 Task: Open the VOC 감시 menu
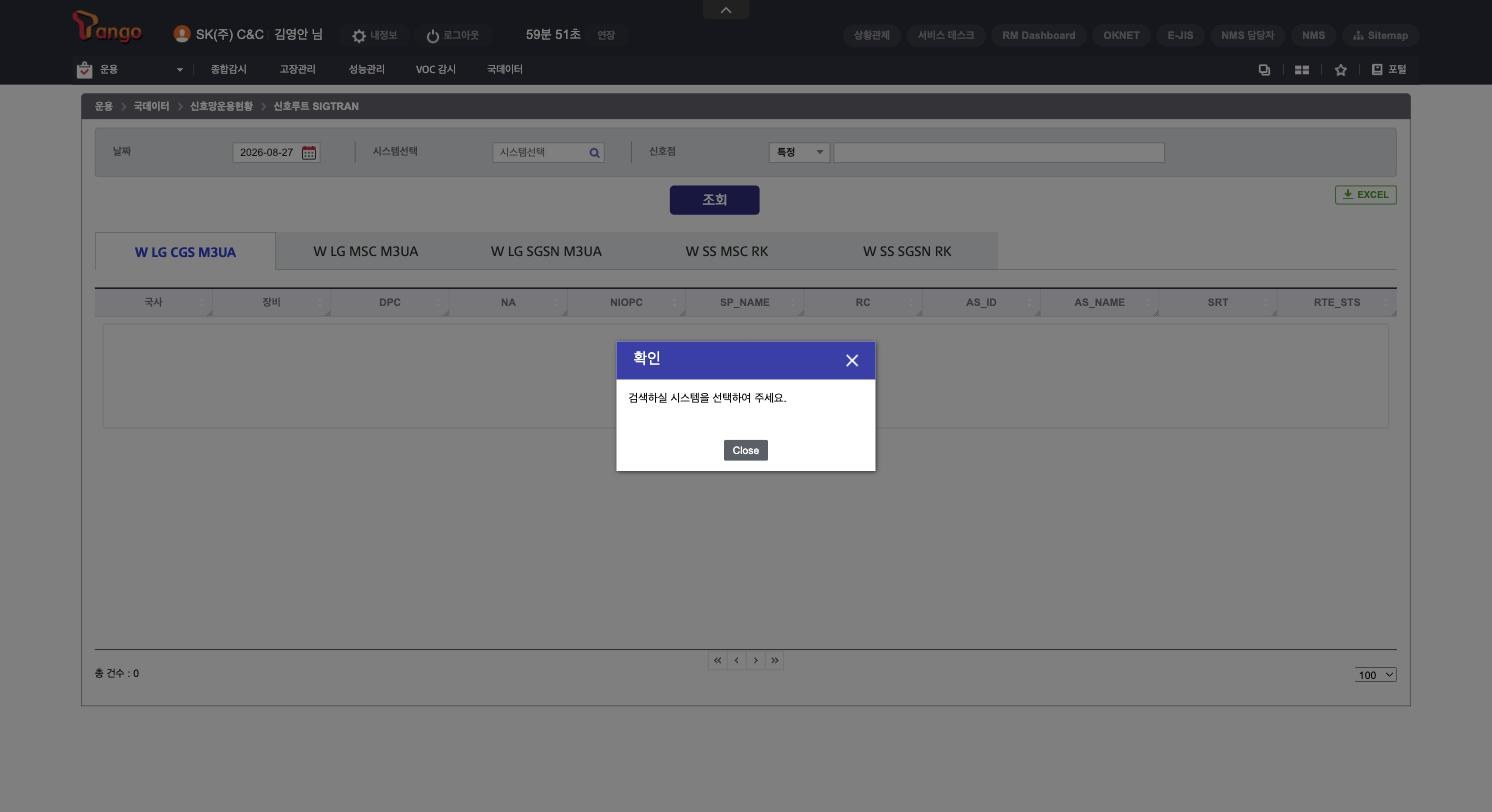(x=435, y=70)
